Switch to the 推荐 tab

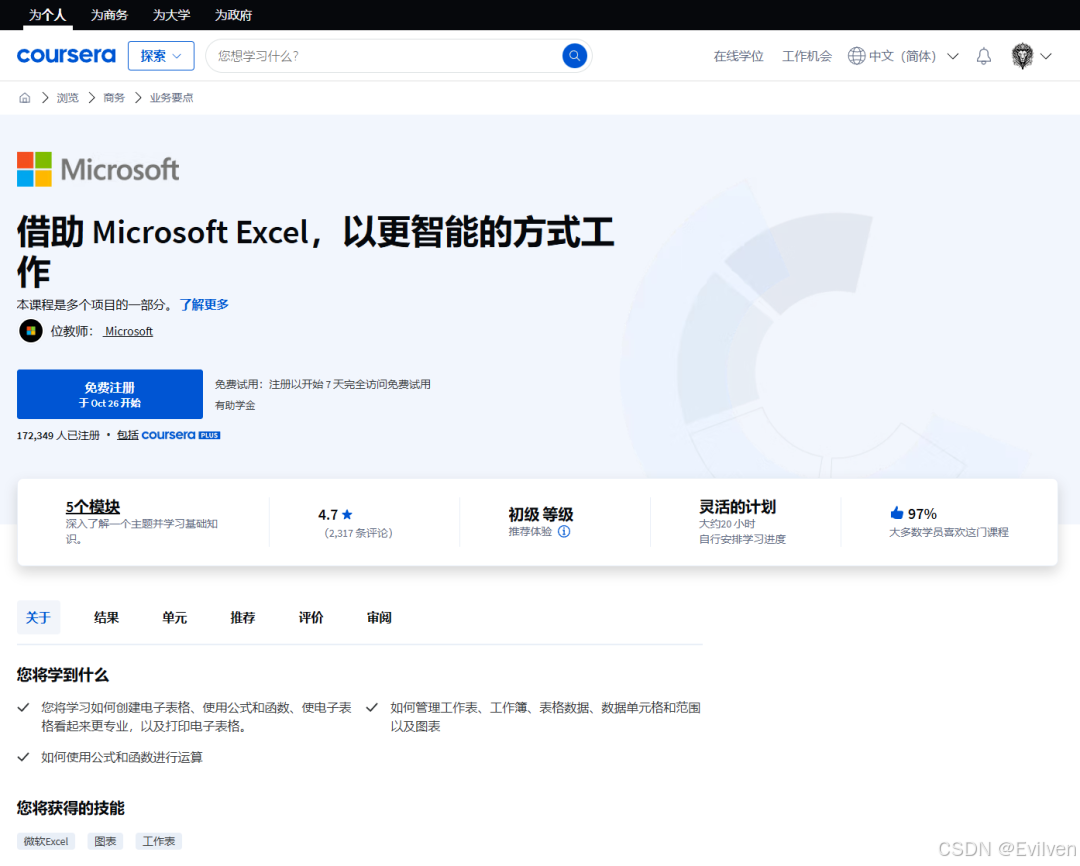pyautogui.click(x=242, y=617)
